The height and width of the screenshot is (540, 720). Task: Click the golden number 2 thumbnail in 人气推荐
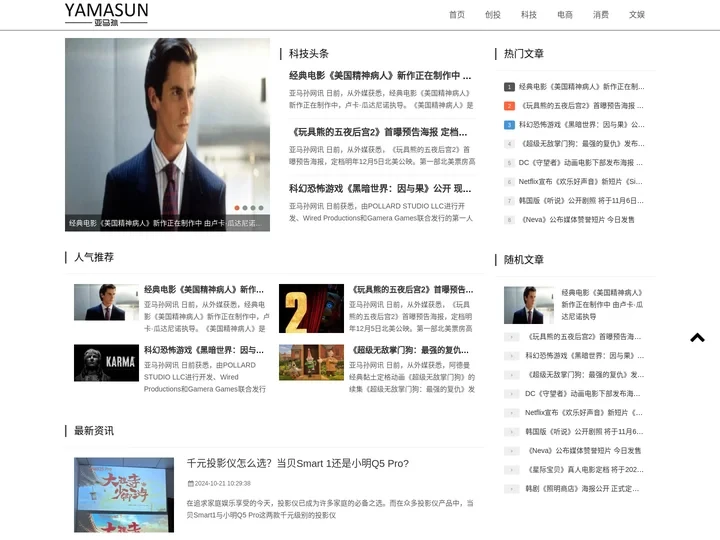click(x=311, y=308)
